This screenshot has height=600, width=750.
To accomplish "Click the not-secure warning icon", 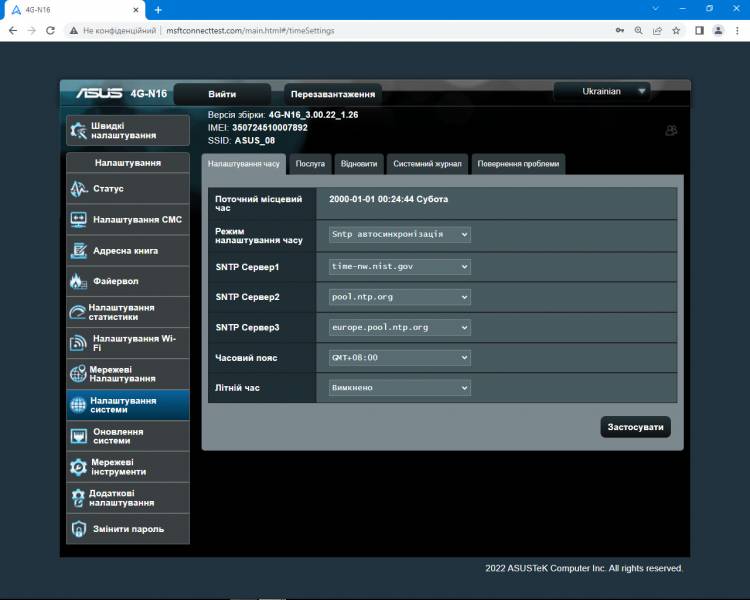I will pyautogui.click(x=73, y=31).
